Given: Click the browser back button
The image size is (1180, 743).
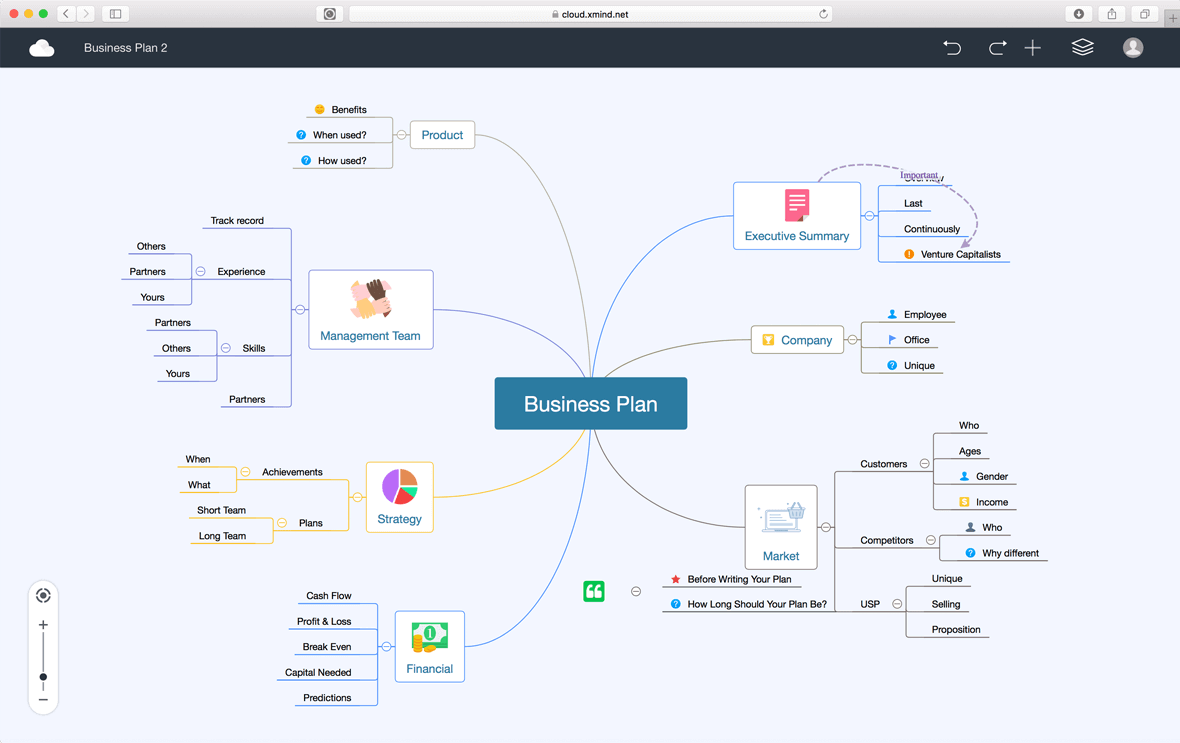Looking at the screenshot, I should pos(65,14).
